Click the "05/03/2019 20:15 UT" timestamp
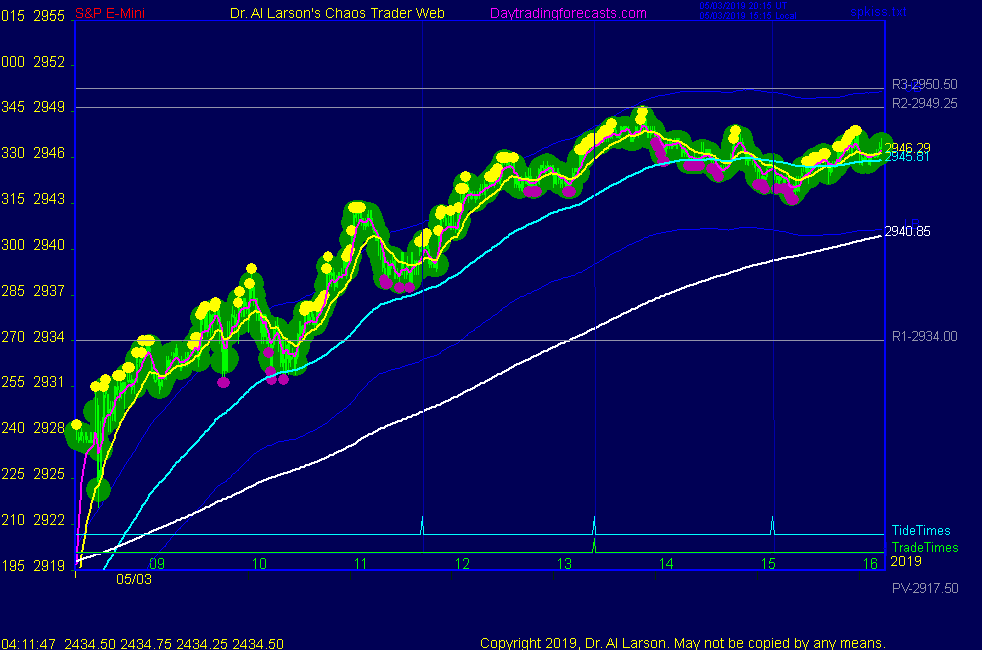This screenshot has height=650, width=982. coord(743,6)
